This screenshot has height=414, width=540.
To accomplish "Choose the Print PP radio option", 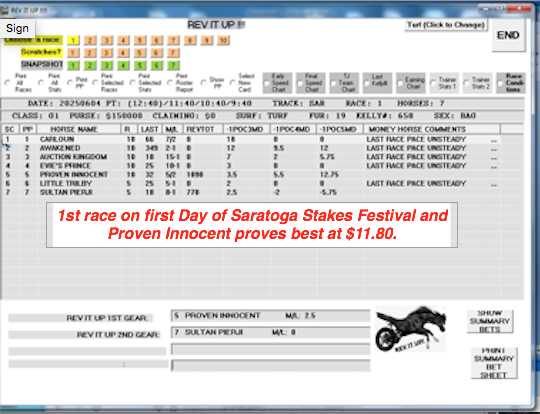I will click(x=70, y=83).
